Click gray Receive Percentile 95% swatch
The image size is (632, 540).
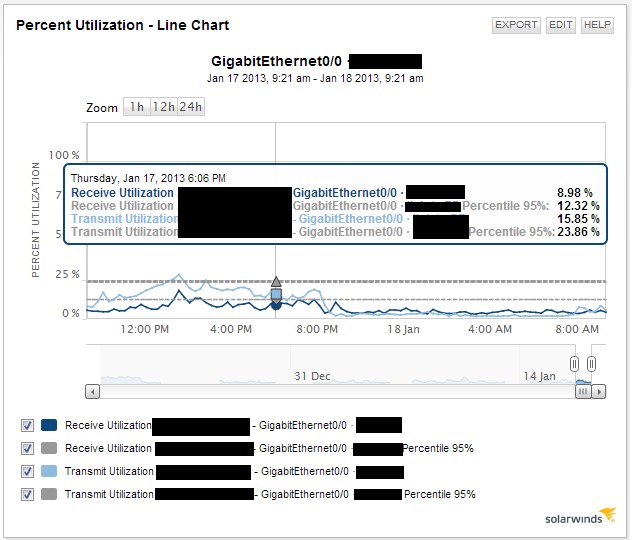[x=49, y=448]
